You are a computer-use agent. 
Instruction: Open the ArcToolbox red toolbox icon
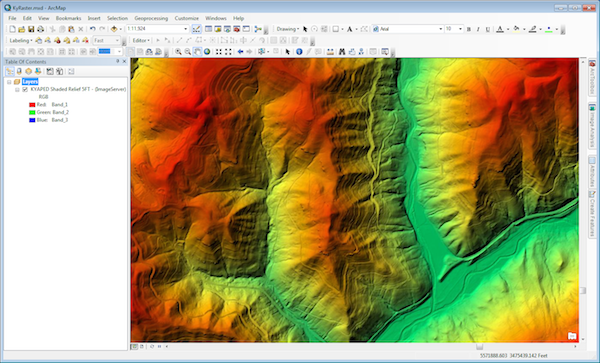click(x=236, y=29)
